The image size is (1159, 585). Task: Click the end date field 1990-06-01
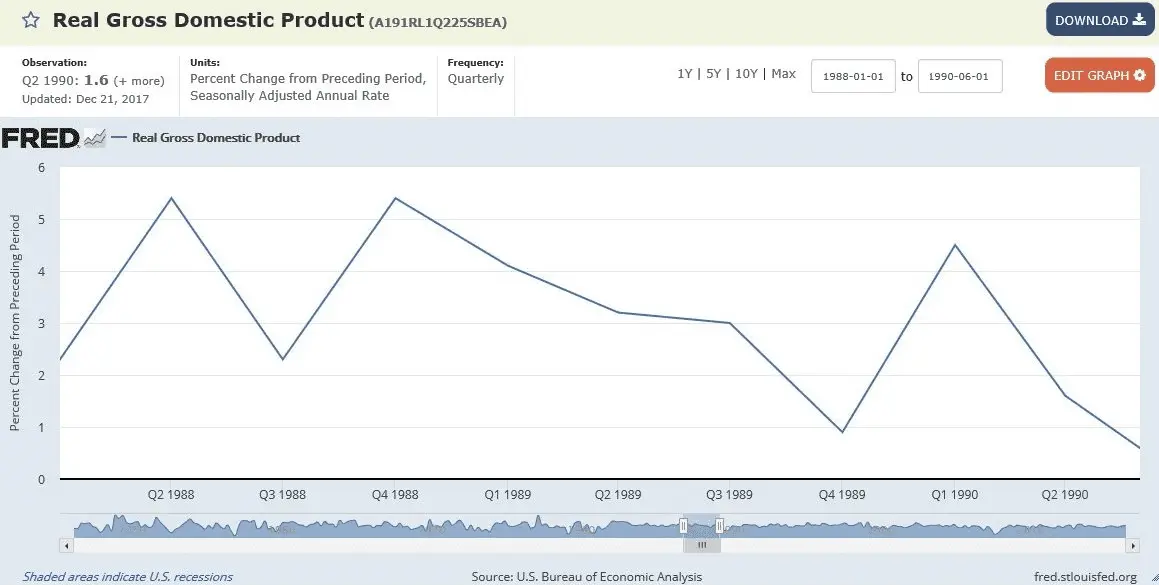coord(959,77)
